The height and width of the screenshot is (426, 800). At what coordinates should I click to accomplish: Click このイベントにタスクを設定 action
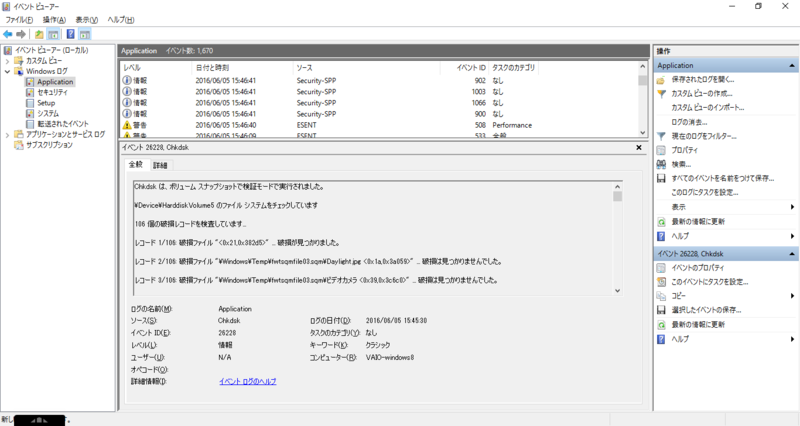[x=710, y=282]
